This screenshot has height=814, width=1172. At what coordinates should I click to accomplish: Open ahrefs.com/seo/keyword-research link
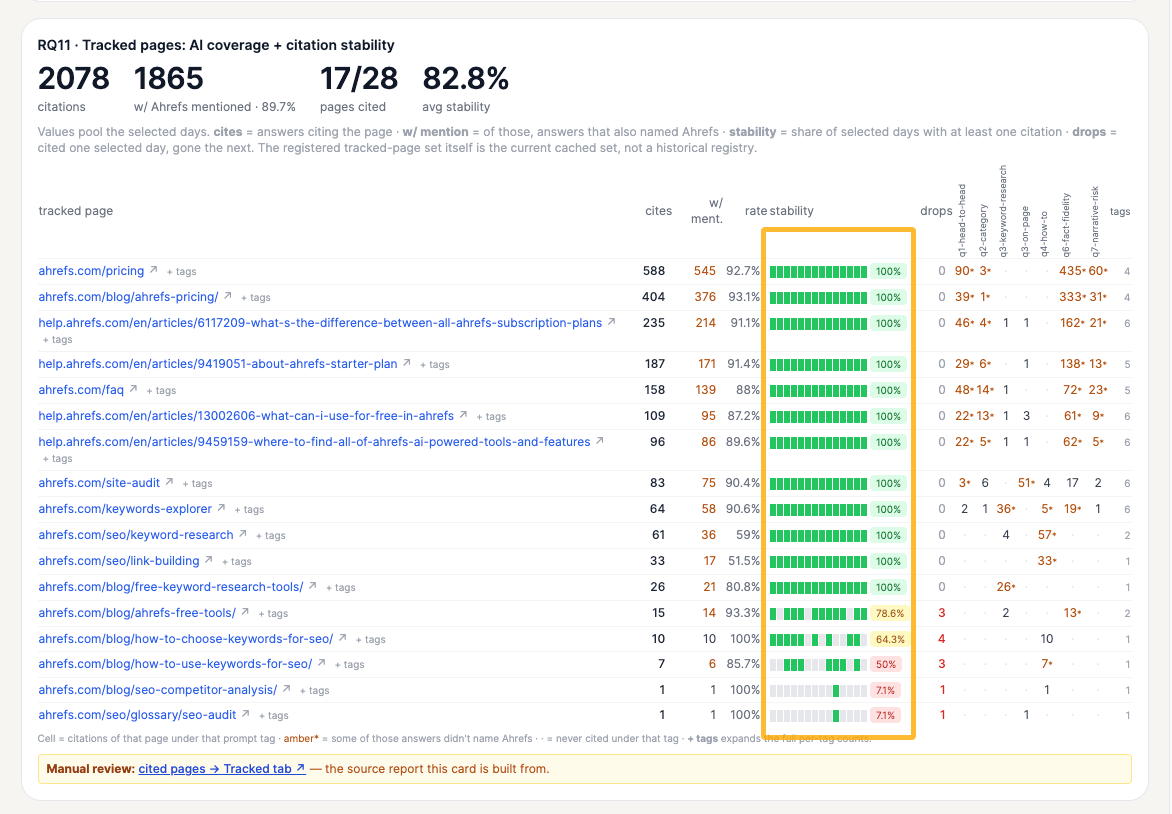pos(136,535)
